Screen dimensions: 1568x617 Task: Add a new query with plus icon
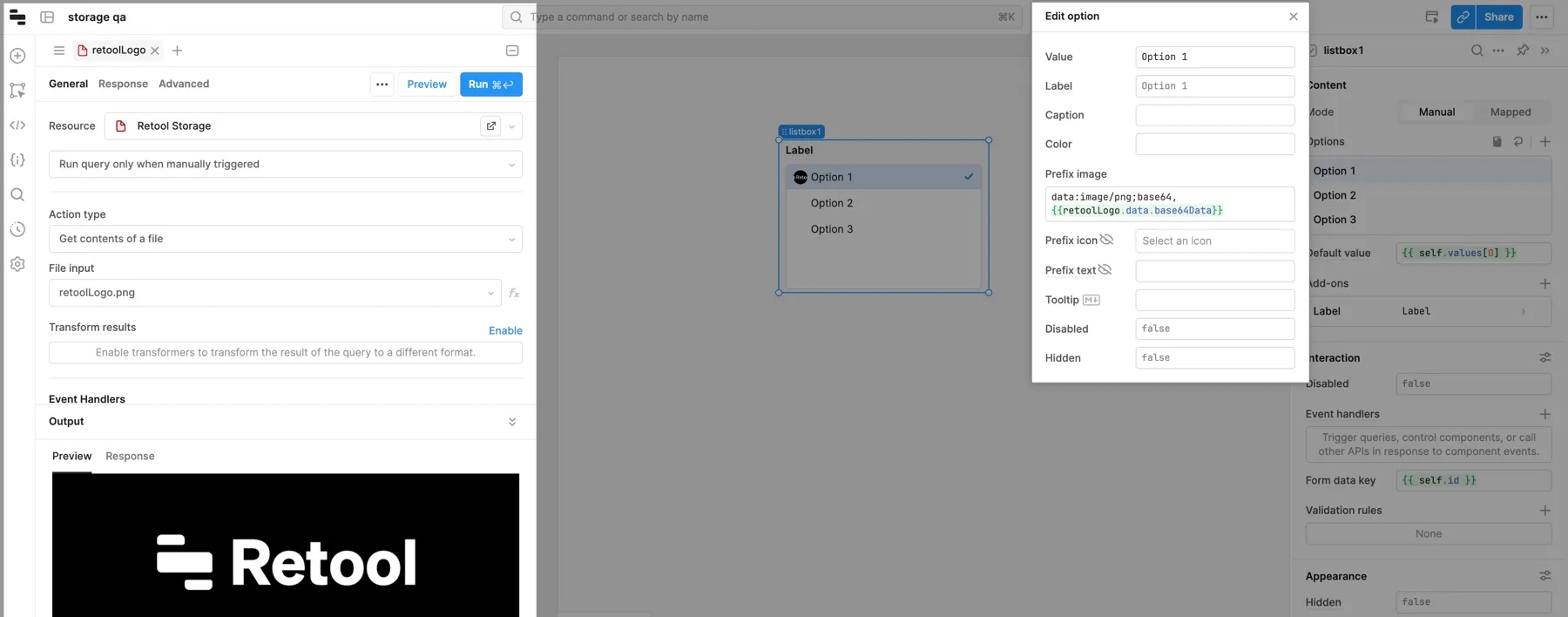[177, 51]
